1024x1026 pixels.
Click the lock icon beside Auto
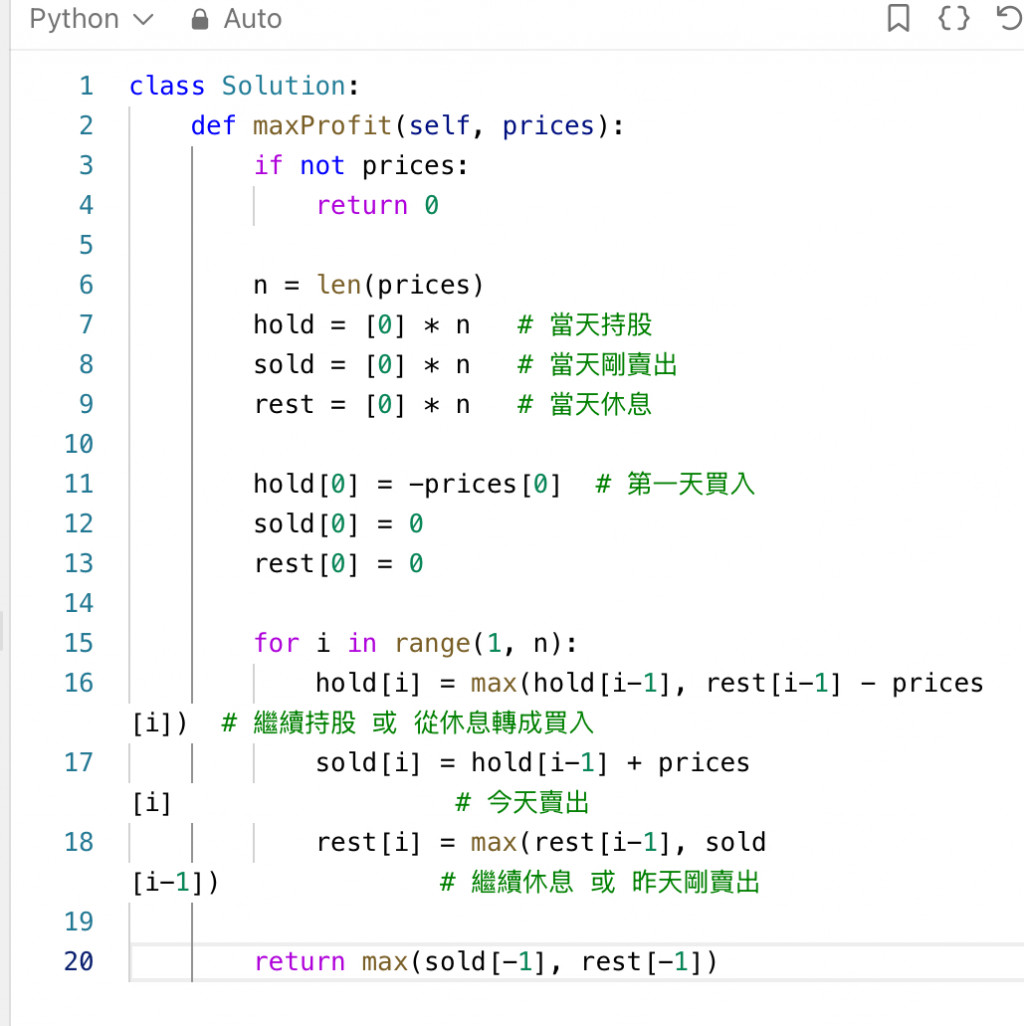click(200, 19)
